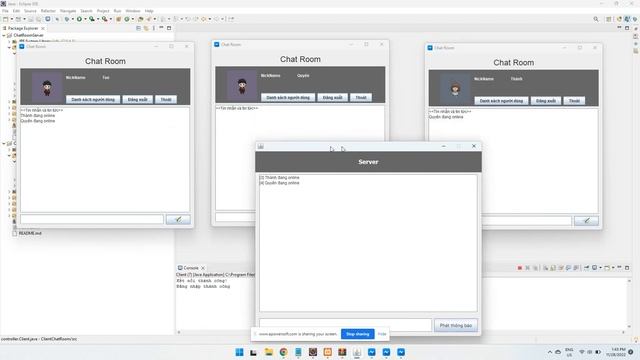The image size is (640, 360).
Task: Click 'Đăng xuất' in Thành's chat window
Action: coord(546,101)
